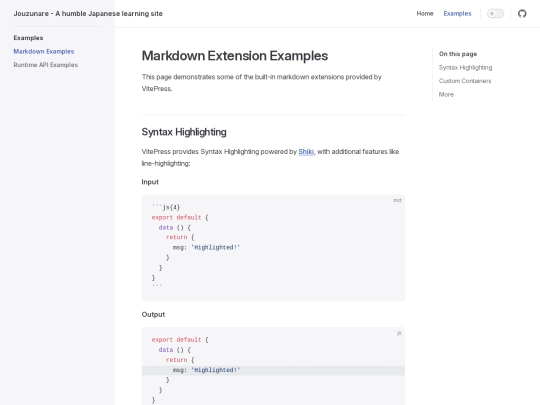
Task: Click the Jouzunare site title
Action: (88, 13)
